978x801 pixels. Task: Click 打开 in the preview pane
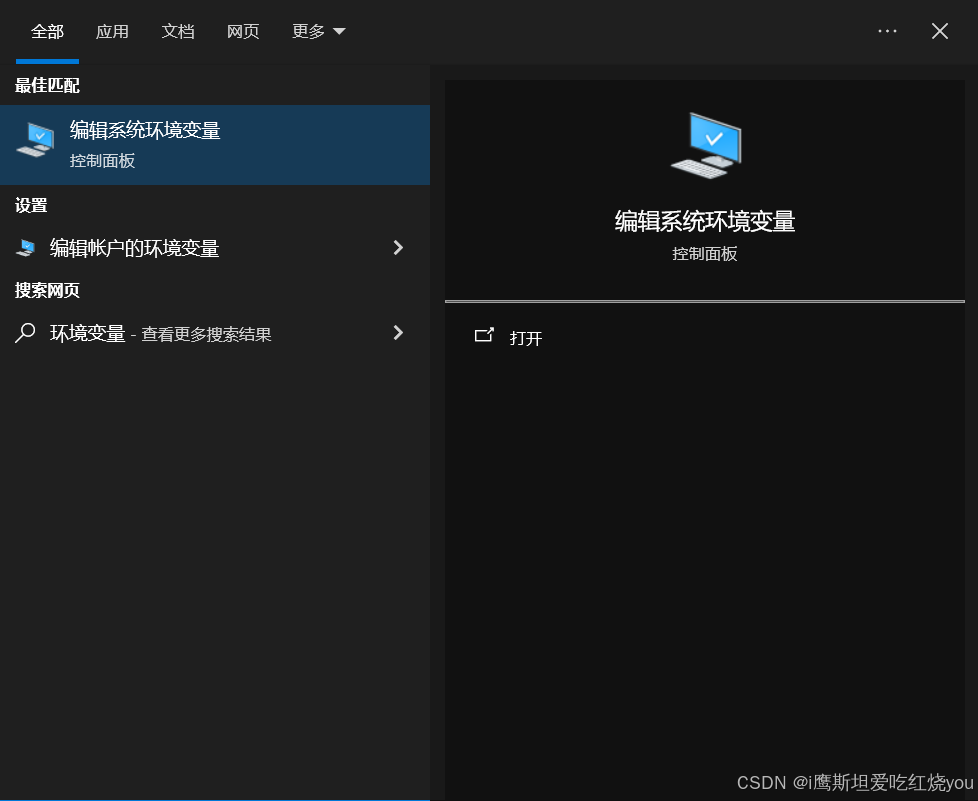click(x=526, y=338)
